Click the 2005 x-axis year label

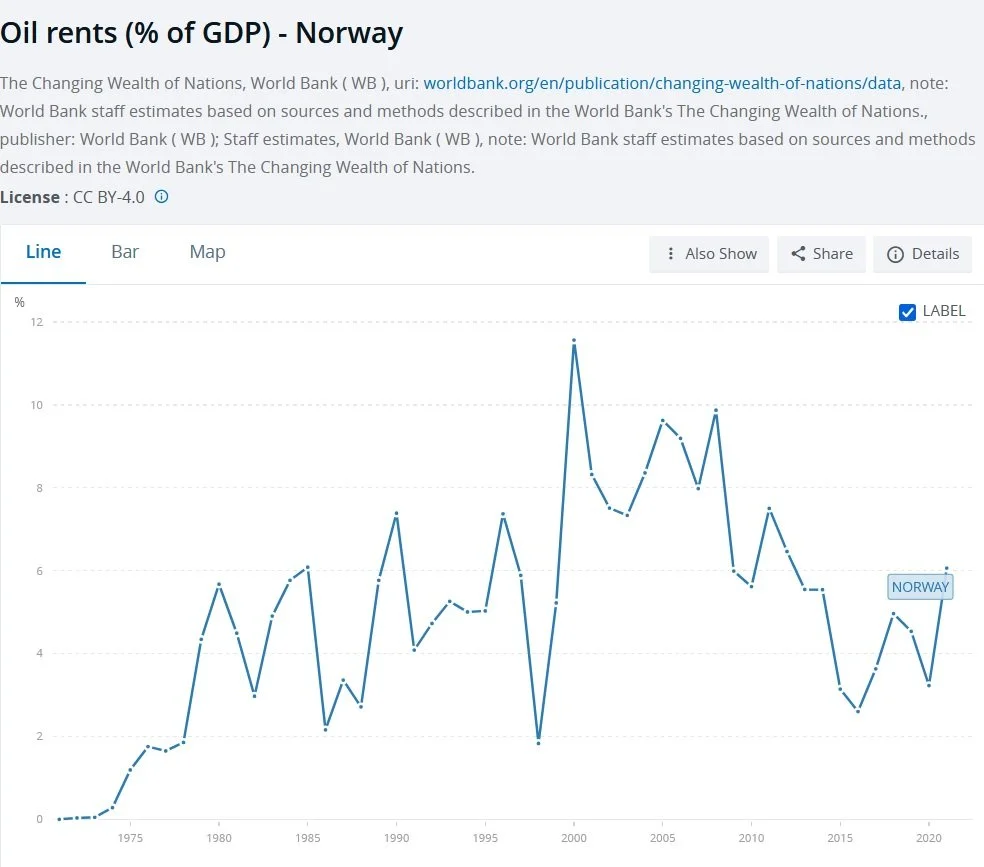point(663,838)
